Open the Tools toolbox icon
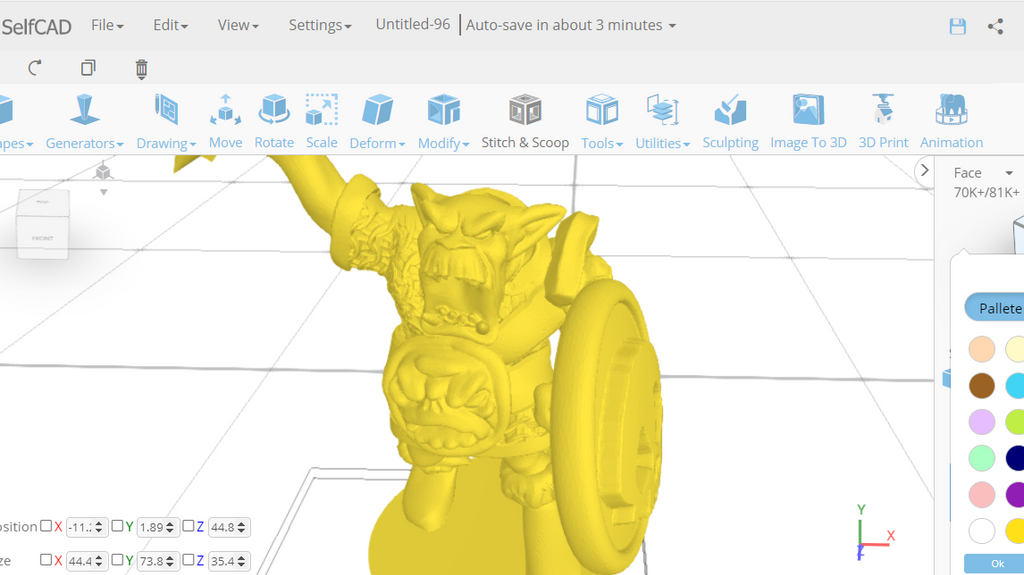This screenshot has width=1024, height=575. pos(601,110)
